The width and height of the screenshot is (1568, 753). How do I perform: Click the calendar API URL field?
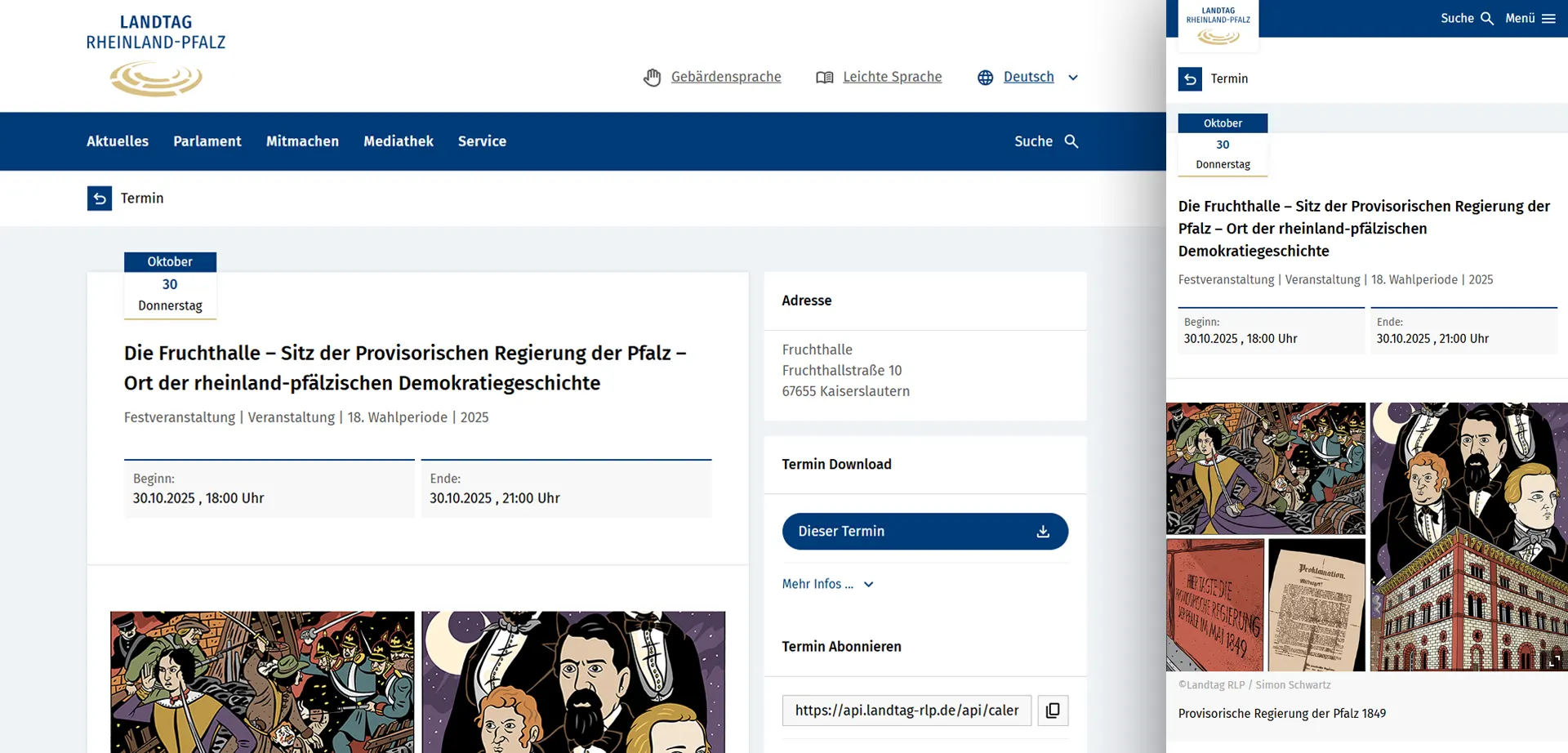(x=906, y=711)
